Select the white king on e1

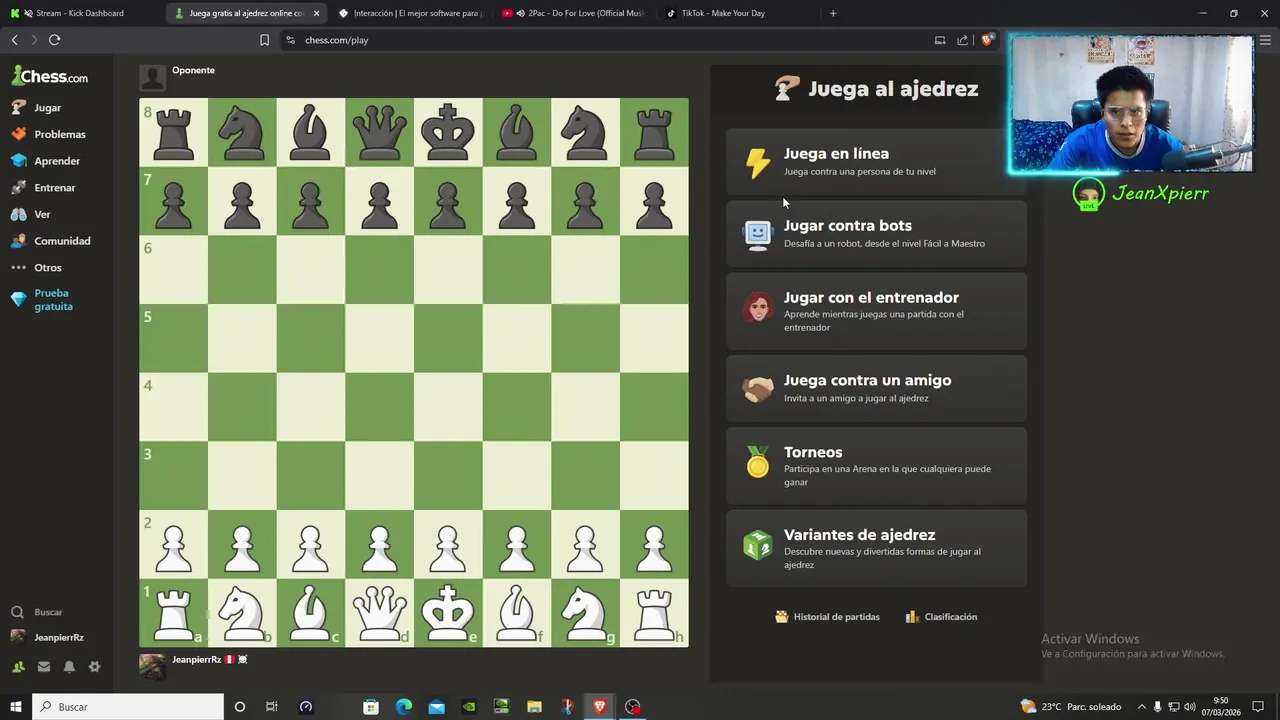pyautogui.click(x=448, y=612)
